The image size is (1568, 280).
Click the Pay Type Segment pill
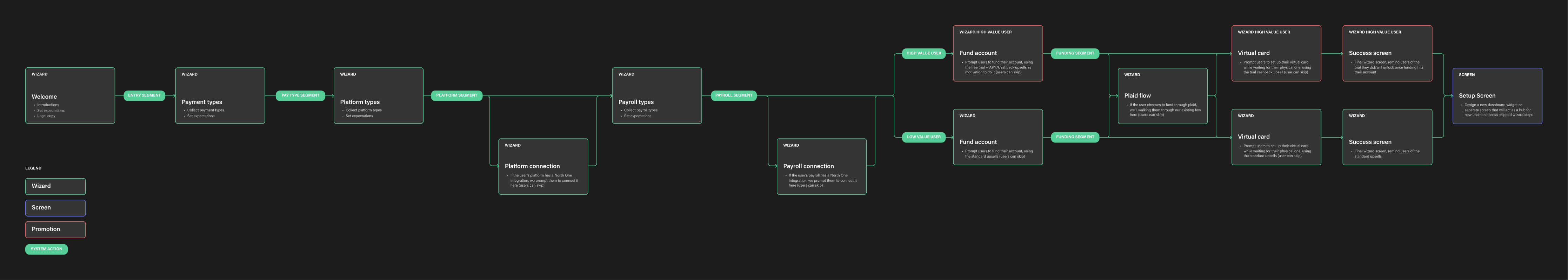pyautogui.click(x=300, y=95)
